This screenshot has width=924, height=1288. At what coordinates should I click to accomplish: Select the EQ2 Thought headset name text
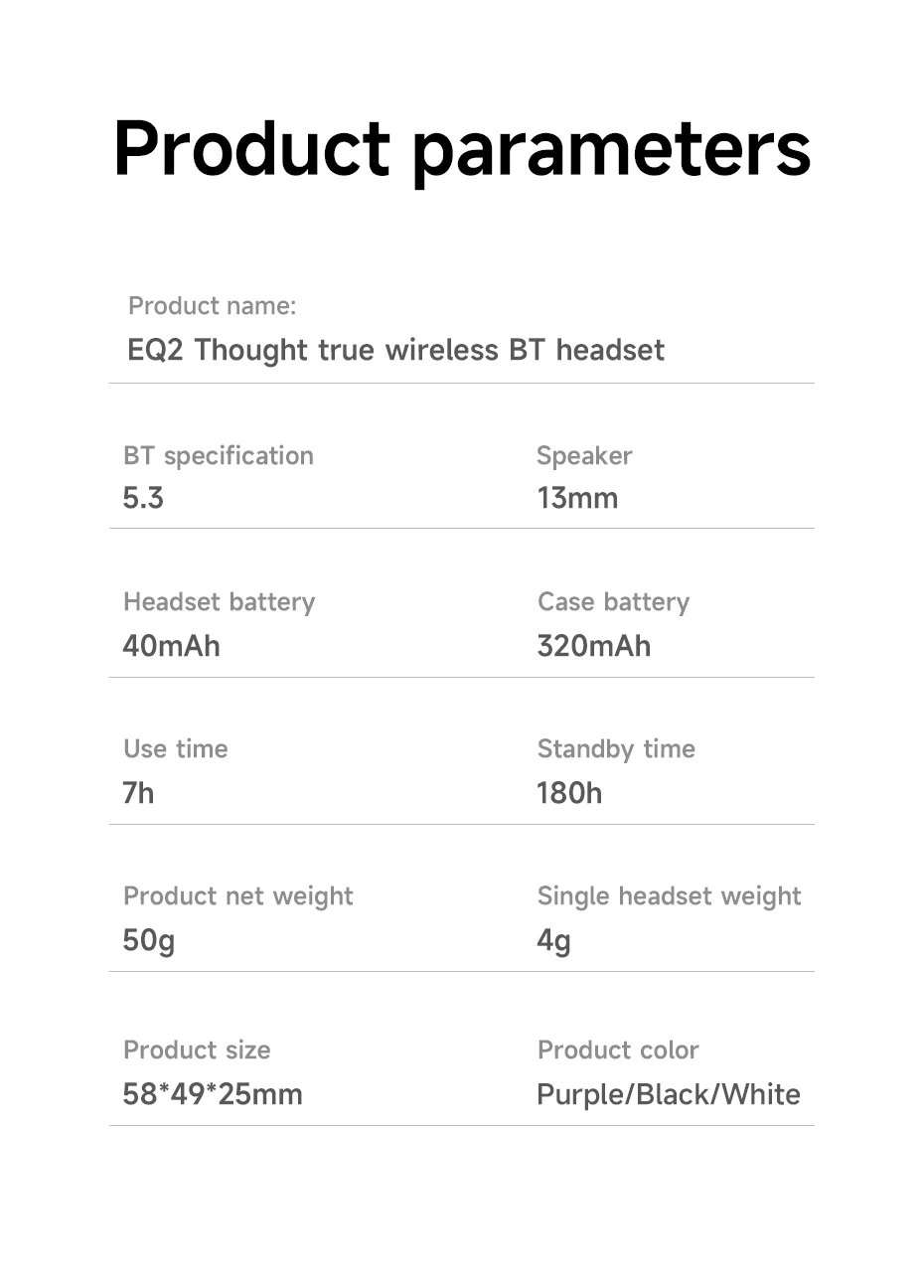395,350
